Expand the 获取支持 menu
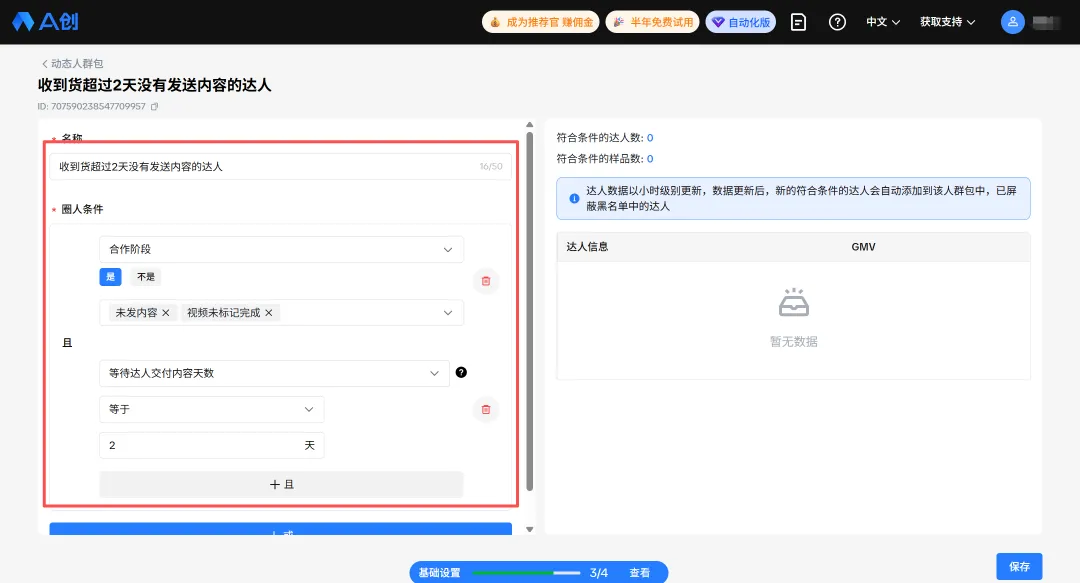The image size is (1080, 583). (x=948, y=22)
